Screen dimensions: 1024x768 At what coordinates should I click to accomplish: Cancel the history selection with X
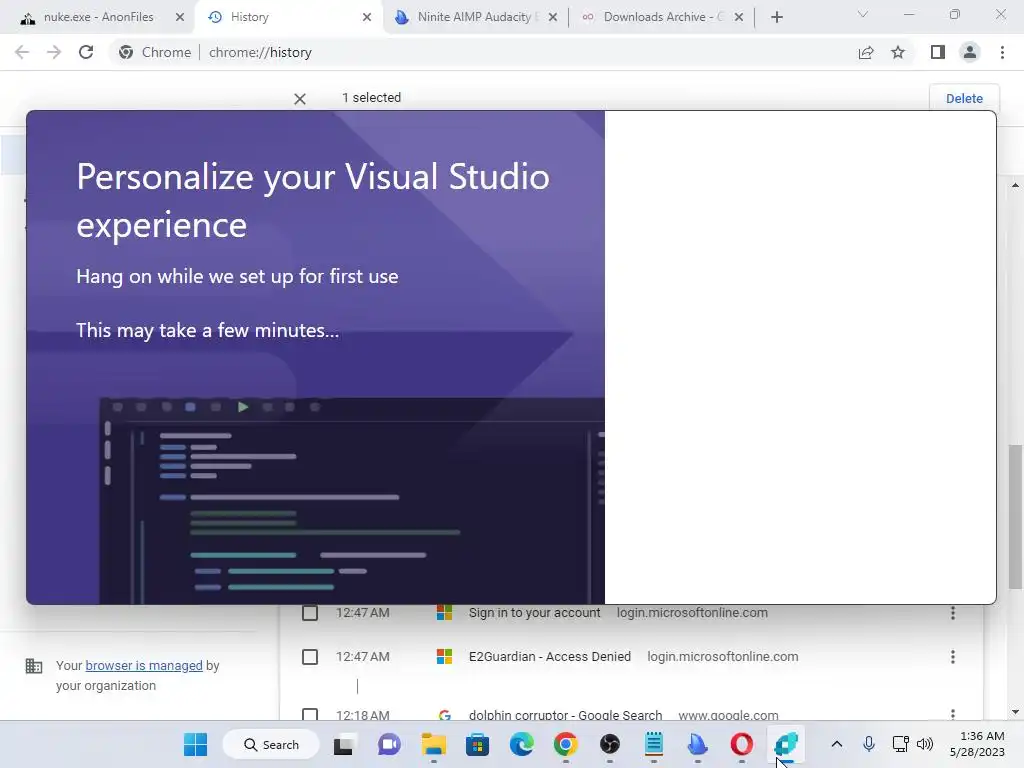click(300, 99)
